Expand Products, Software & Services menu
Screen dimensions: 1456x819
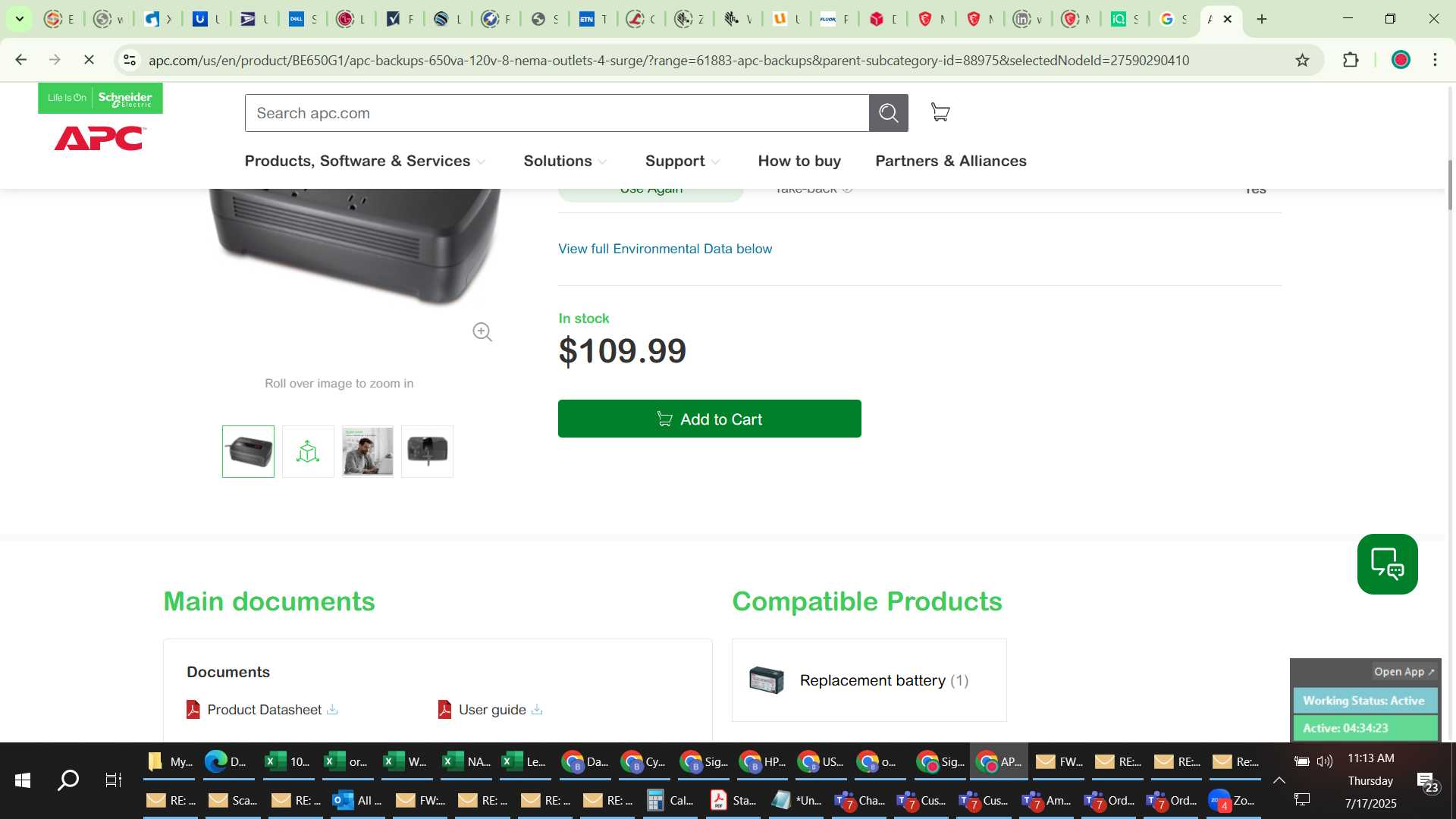click(365, 161)
